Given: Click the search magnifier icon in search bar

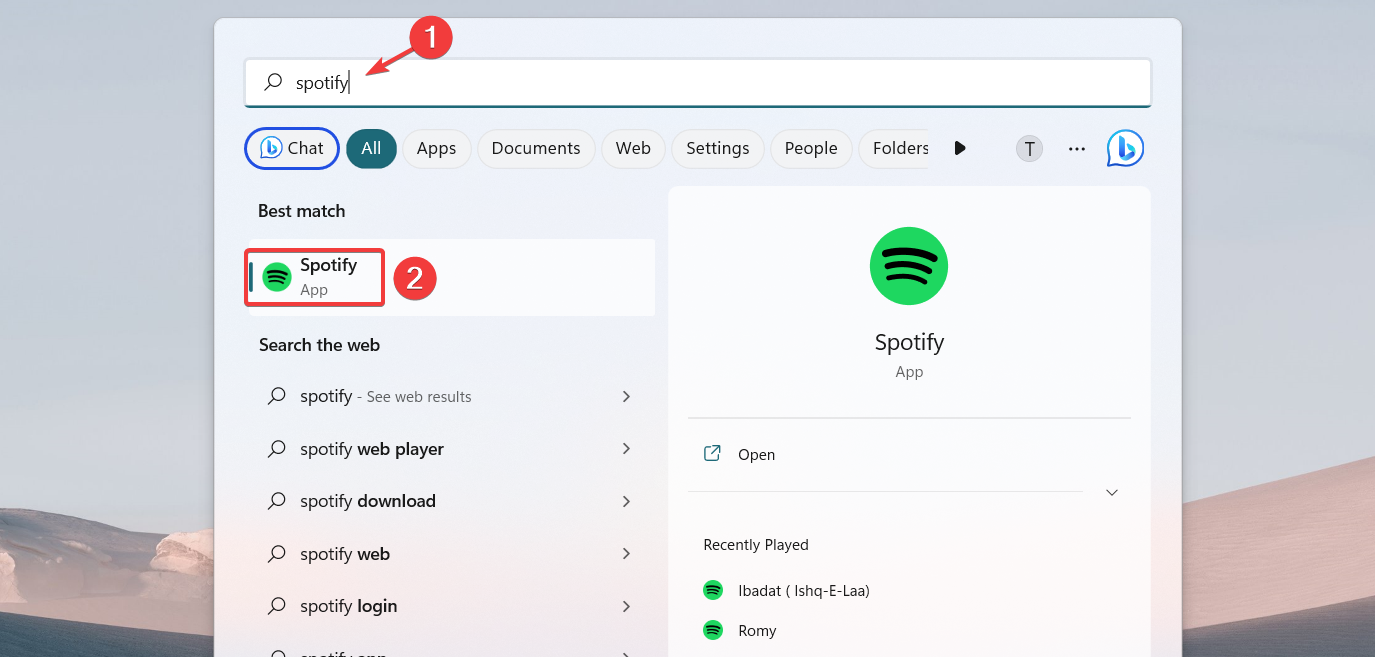Looking at the screenshot, I should tap(272, 83).
